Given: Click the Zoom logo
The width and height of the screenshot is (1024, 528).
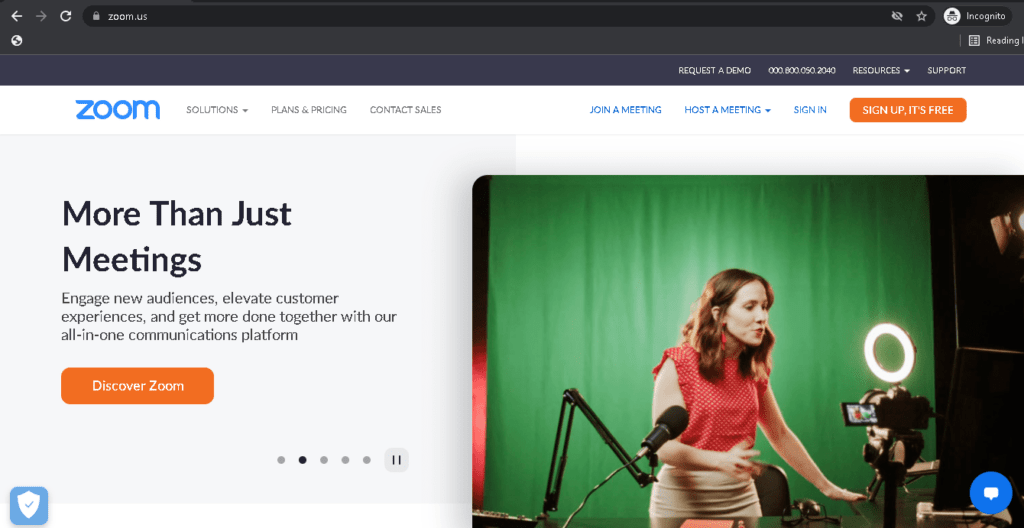Looking at the screenshot, I should (118, 110).
